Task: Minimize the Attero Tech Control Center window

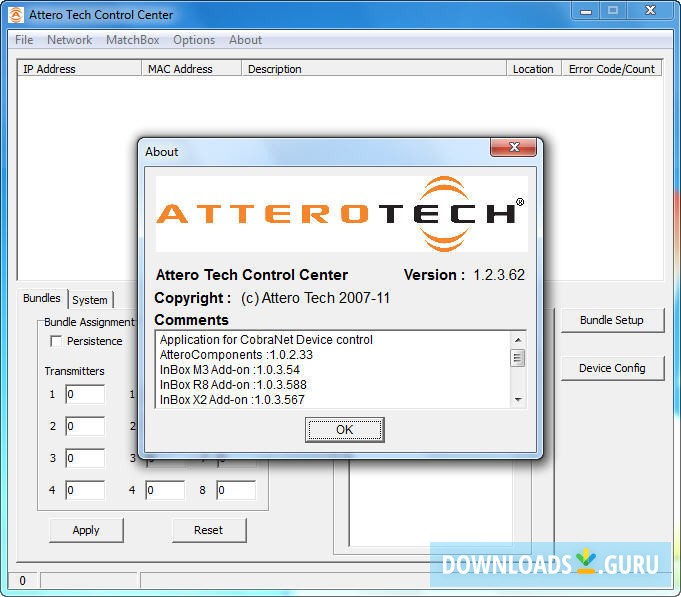Action: pos(586,11)
